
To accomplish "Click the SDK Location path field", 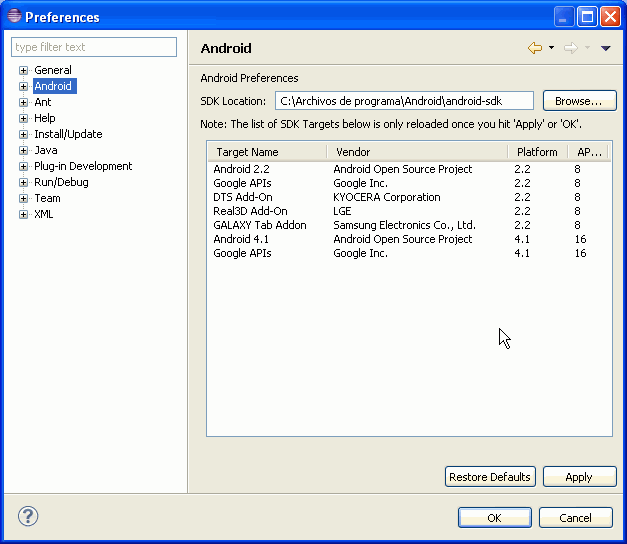I will click(x=404, y=101).
